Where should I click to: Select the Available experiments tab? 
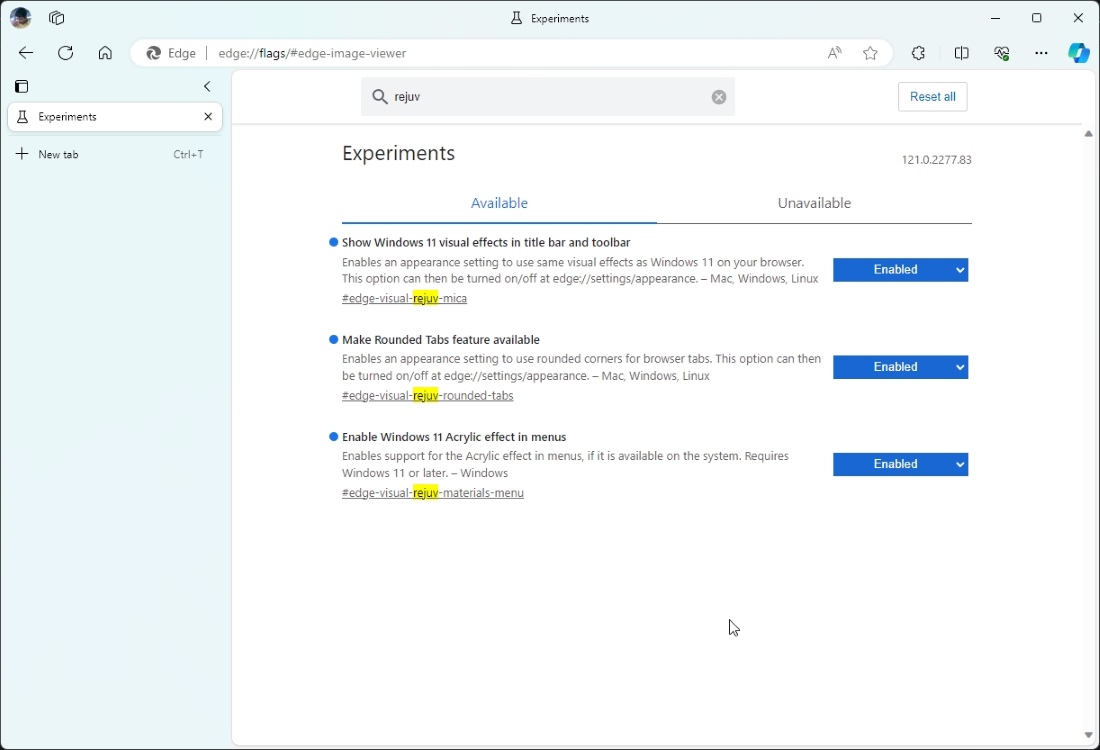click(x=499, y=203)
